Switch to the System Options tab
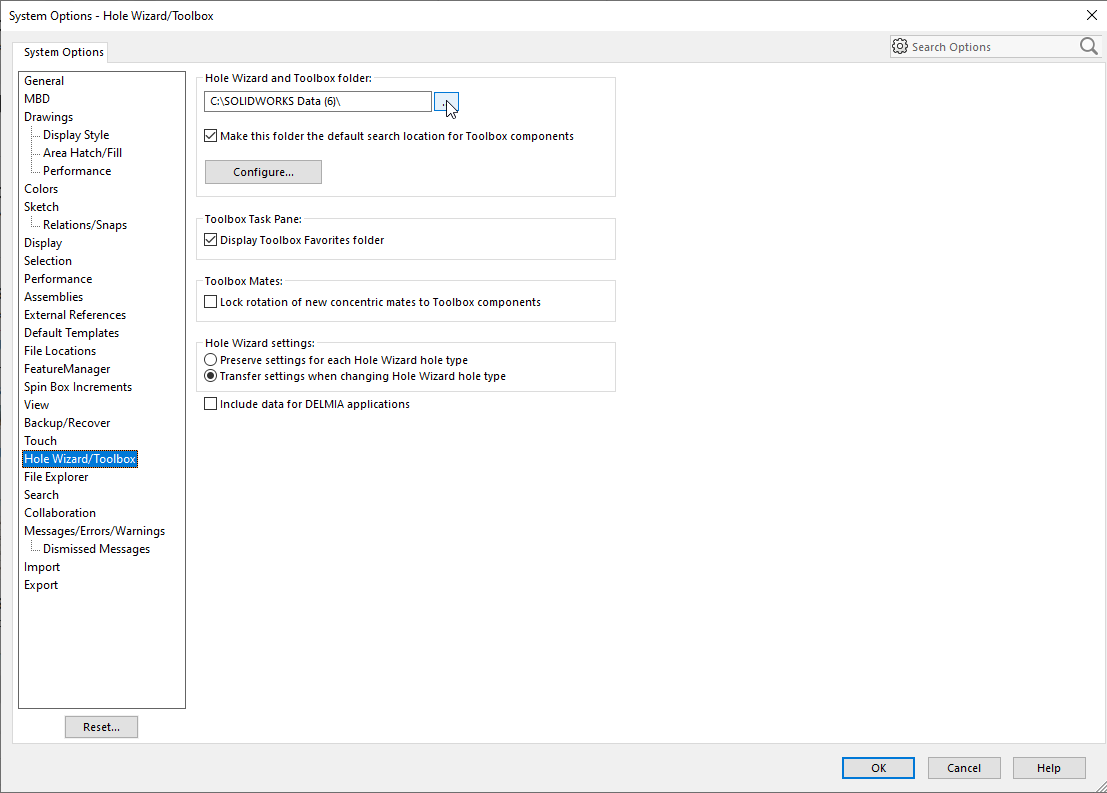The height and width of the screenshot is (793, 1107). point(64,52)
